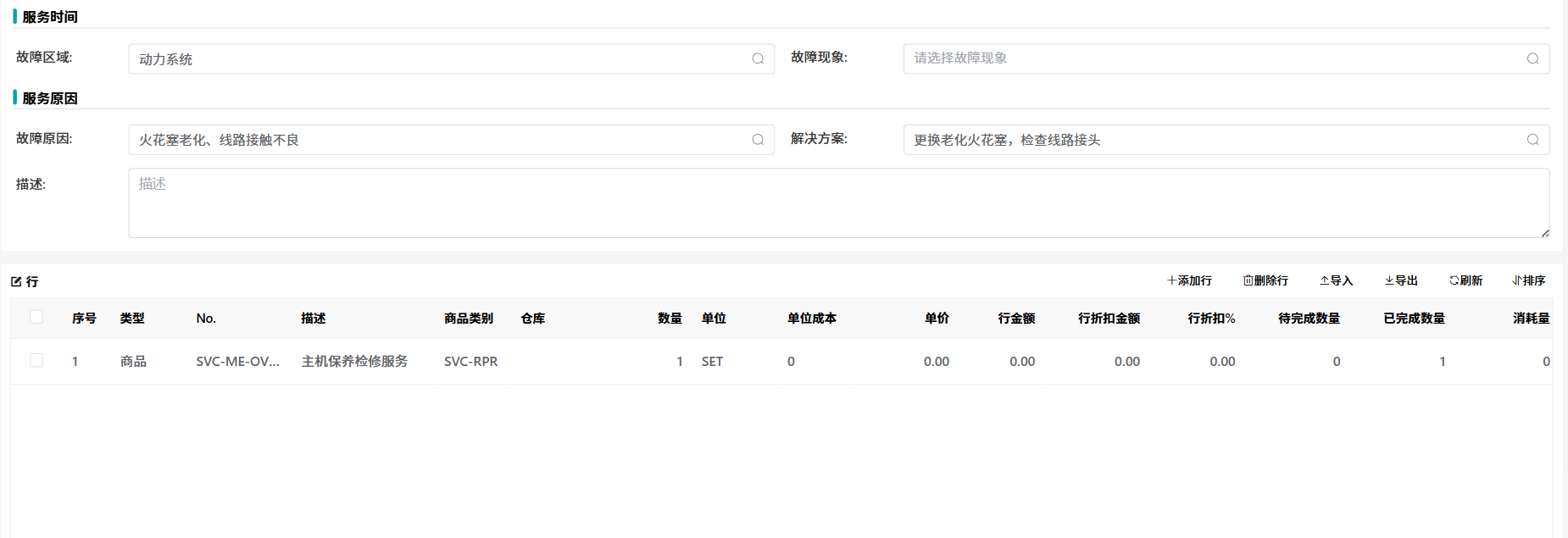Click the SVC-ME-OV... item number cell

pos(237,361)
